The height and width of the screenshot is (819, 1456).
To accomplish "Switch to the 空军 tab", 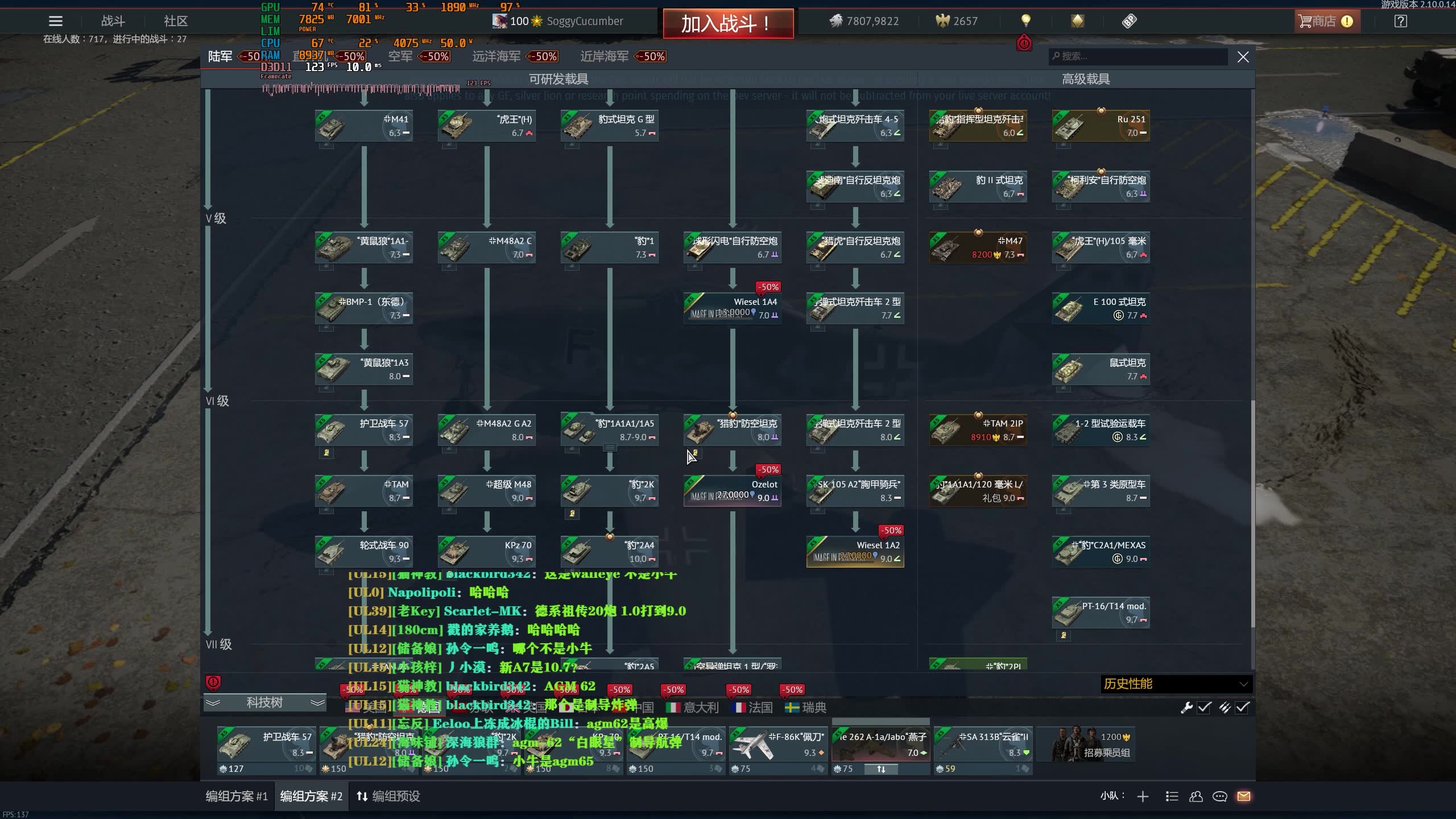I will point(400,56).
